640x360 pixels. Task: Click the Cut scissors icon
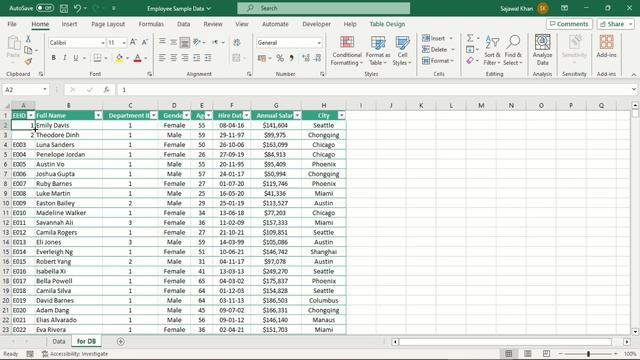click(x=28, y=39)
